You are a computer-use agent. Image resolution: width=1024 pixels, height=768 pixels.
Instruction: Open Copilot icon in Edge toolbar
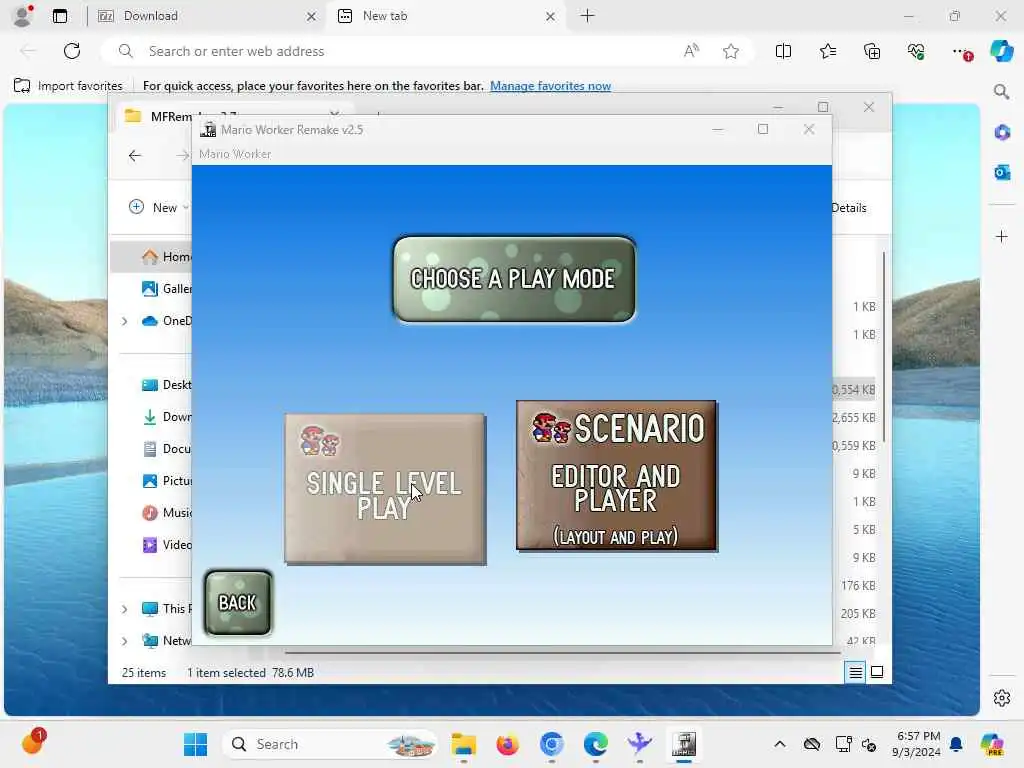coord(1001,51)
